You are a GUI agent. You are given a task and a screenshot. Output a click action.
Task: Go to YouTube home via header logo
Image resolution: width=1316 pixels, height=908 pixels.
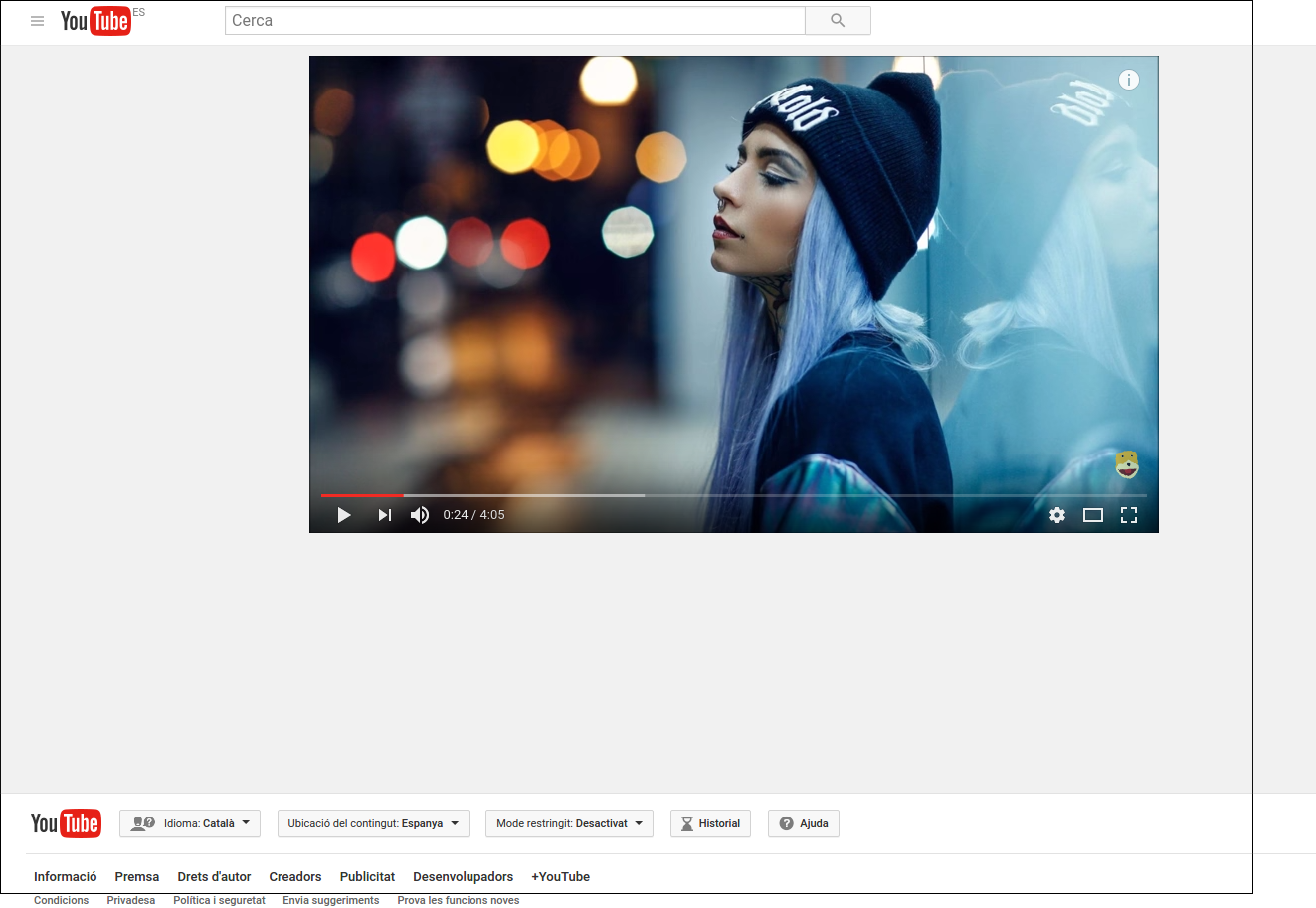click(x=95, y=21)
